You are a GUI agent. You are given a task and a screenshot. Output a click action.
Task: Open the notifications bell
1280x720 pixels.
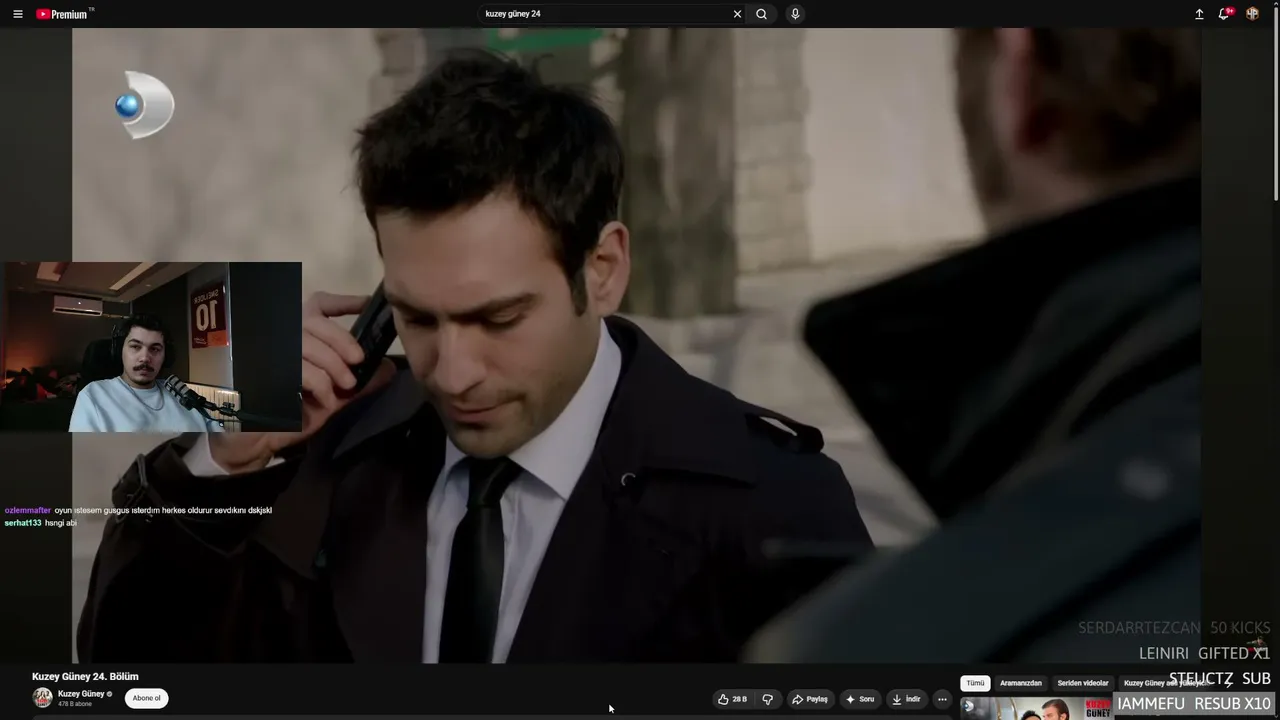[x=1224, y=14]
